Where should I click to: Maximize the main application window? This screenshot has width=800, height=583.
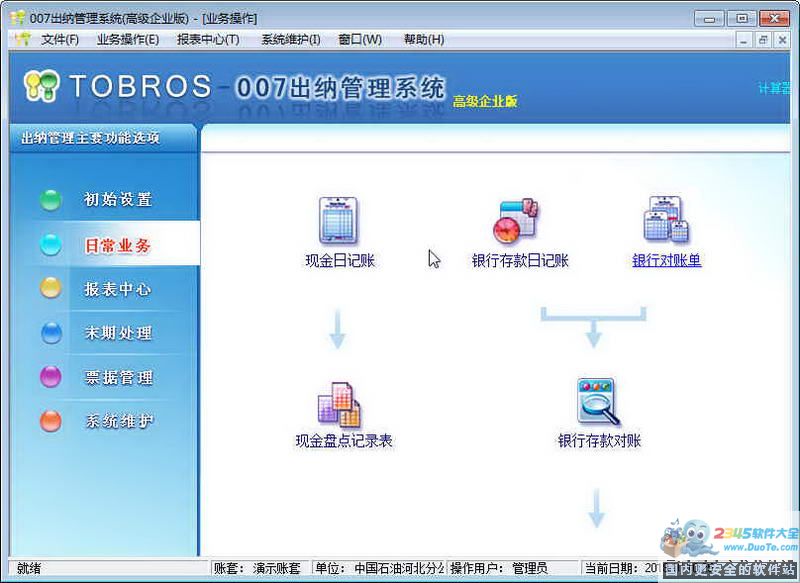742,19
